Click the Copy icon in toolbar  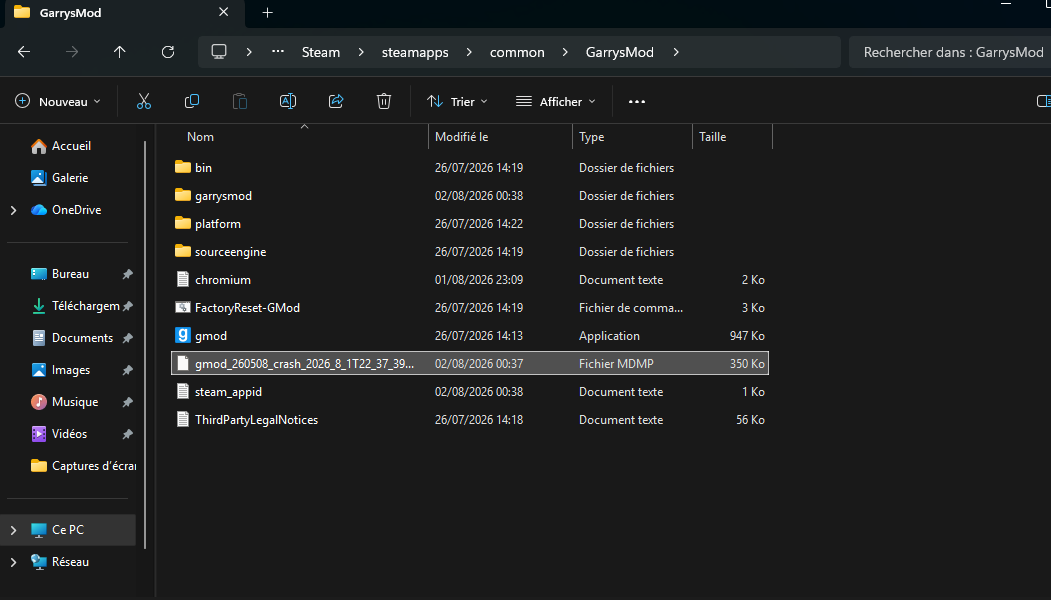click(x=192, y=101)
